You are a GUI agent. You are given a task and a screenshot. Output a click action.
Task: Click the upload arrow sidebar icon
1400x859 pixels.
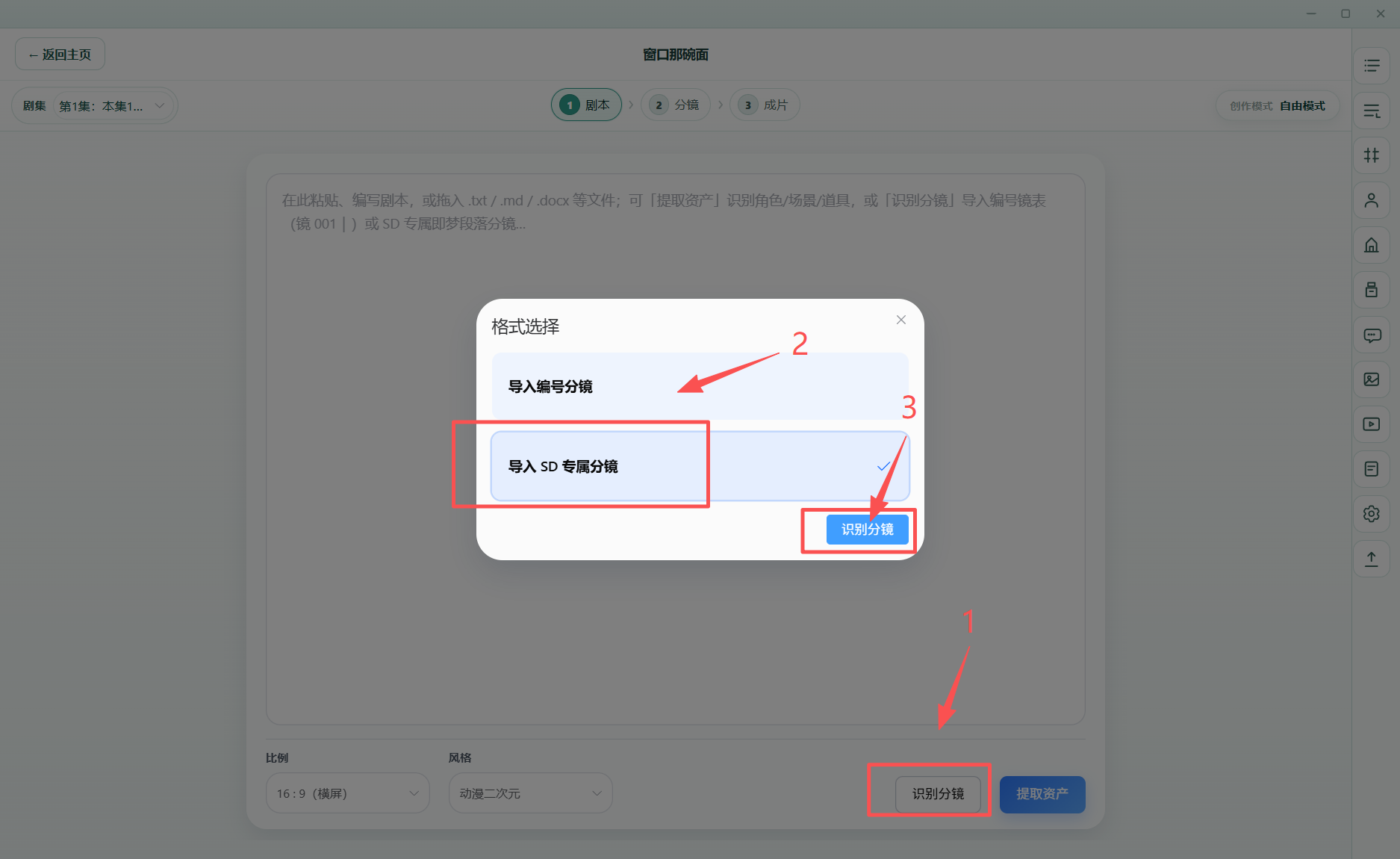pyautogui.click(x=1372, y=559)
